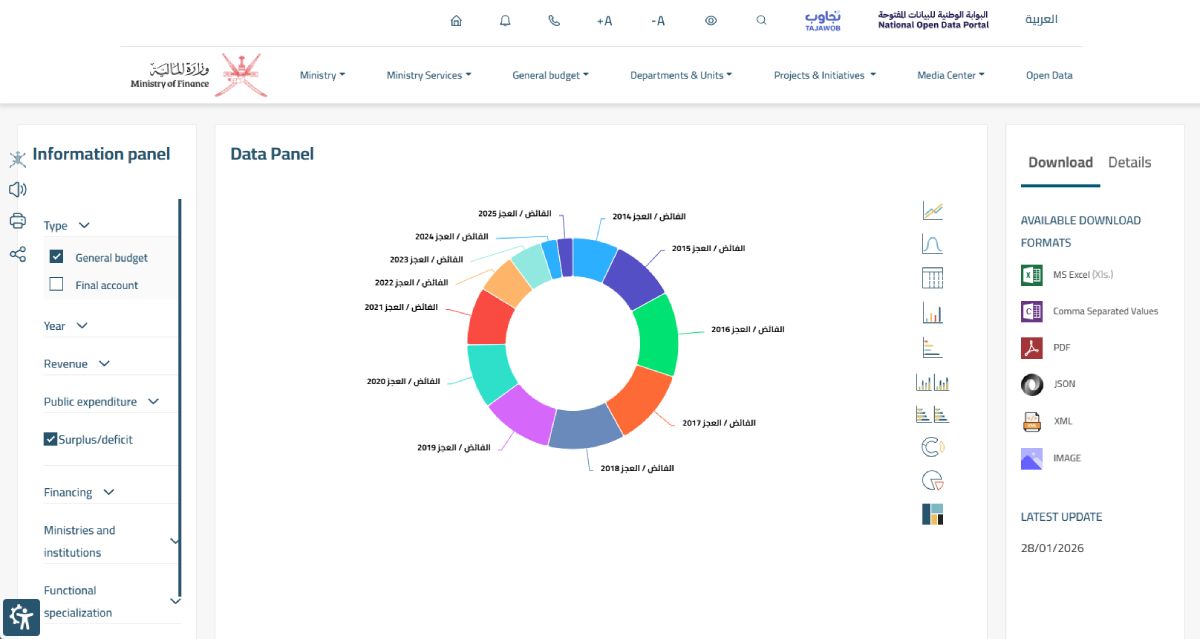The width and height of the screenshot is (1200, 639).
Task: Click the printer icon in left sidebar
Action: coord(17,221)
